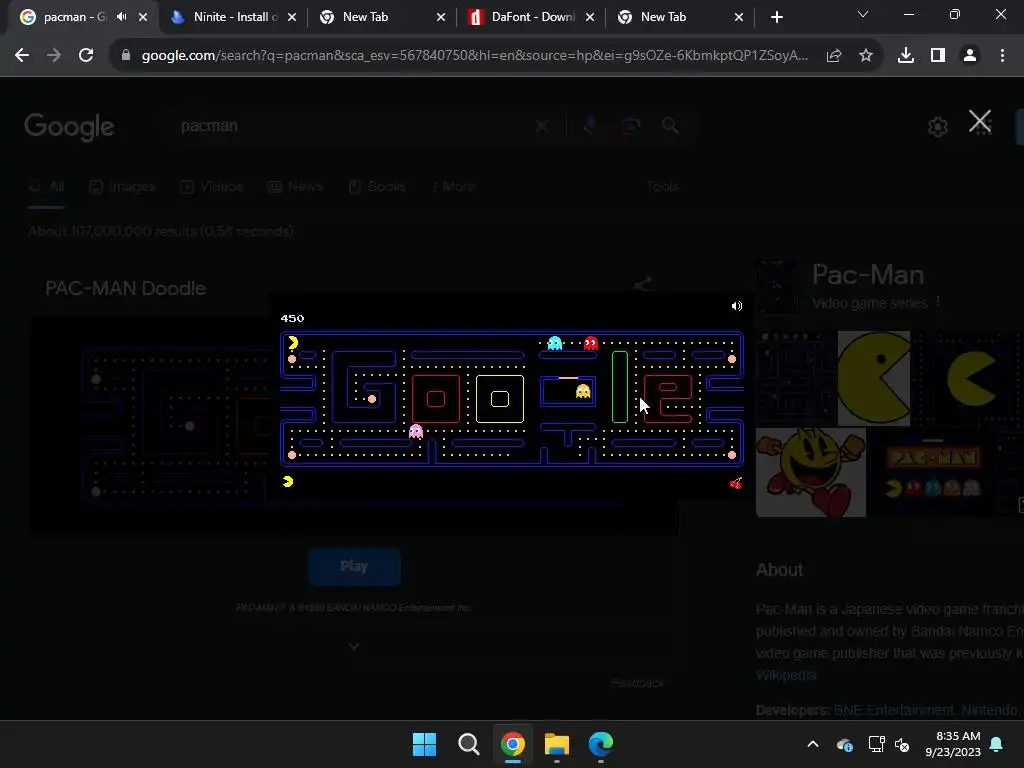This screenshot has height=768, width=1024.
Task: Open Chrome downloads icon
Action: (x=906, y=56)
